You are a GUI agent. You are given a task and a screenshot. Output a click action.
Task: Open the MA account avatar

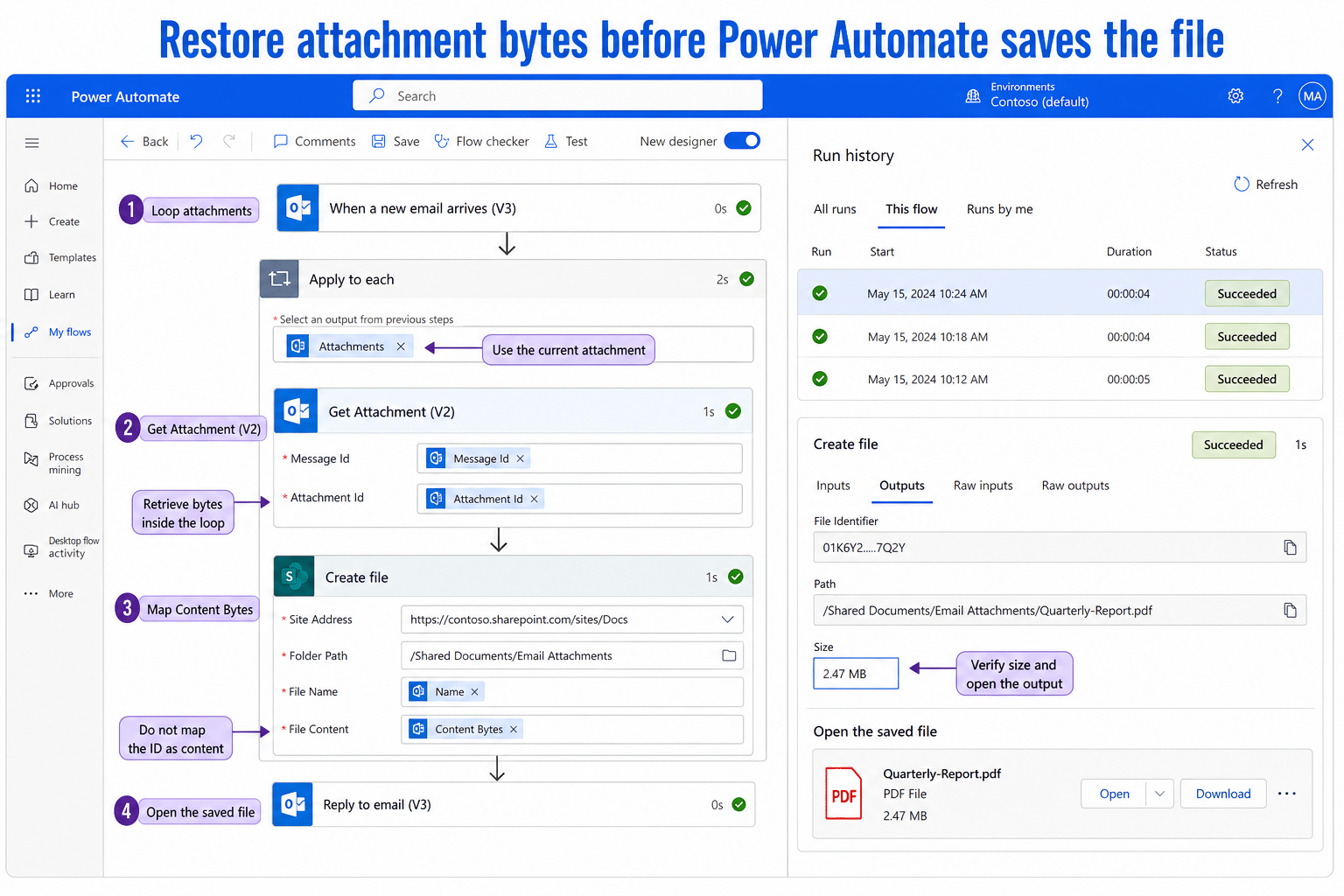[x=1312, y=96]
